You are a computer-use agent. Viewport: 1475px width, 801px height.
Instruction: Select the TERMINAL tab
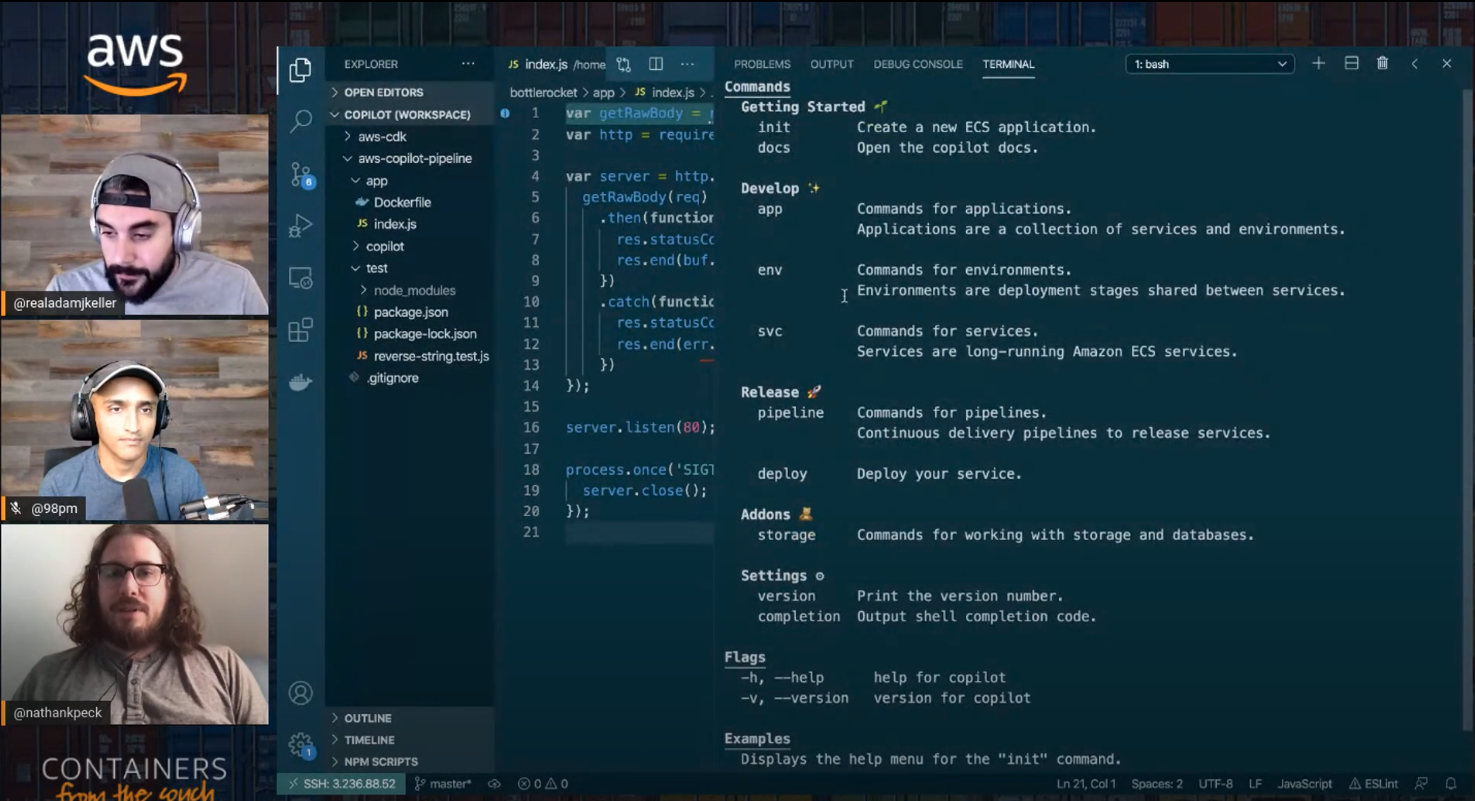[x=1008, y=64]
